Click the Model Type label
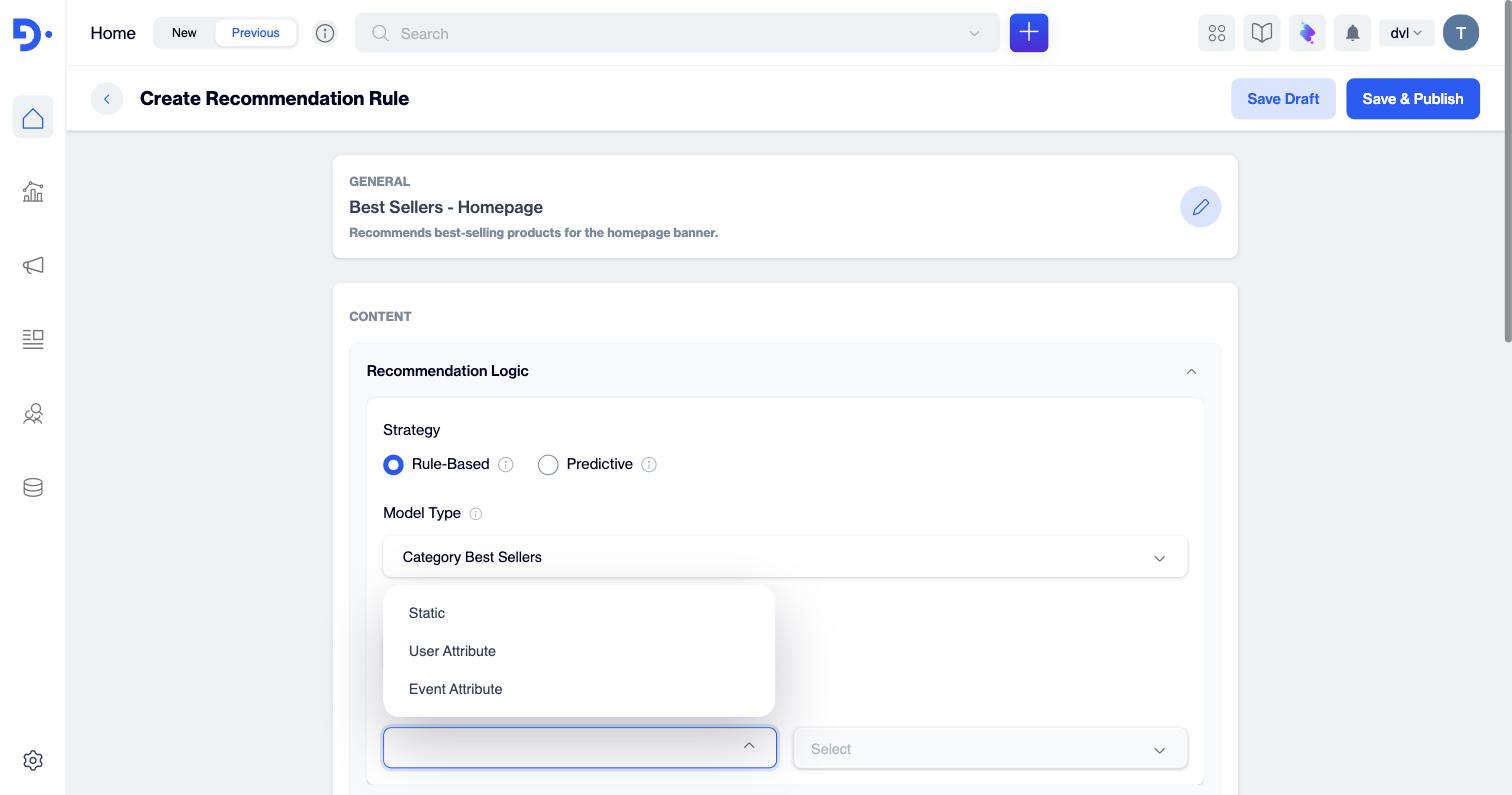Screen dimensions: 1512x795 pos(422,513)
